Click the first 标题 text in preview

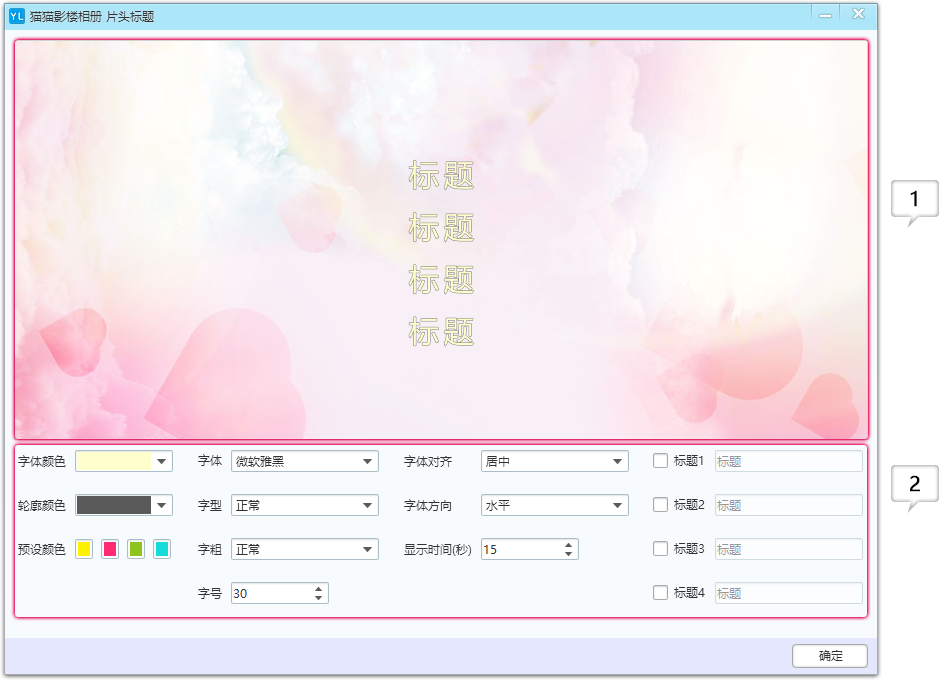441,176
